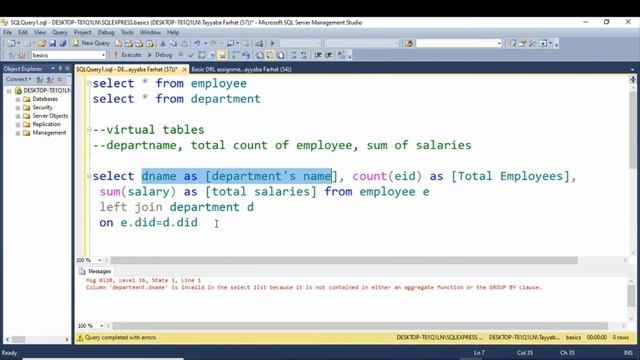Click the Object Explorer disconnect icon
640x360 pixels.
(x=49, y=79)
